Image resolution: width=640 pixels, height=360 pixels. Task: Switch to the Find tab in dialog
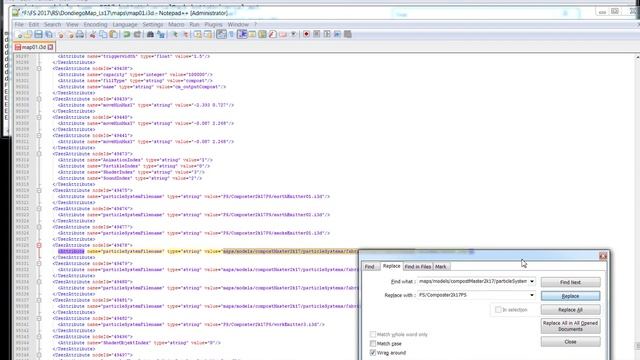[x=370, y=267]
